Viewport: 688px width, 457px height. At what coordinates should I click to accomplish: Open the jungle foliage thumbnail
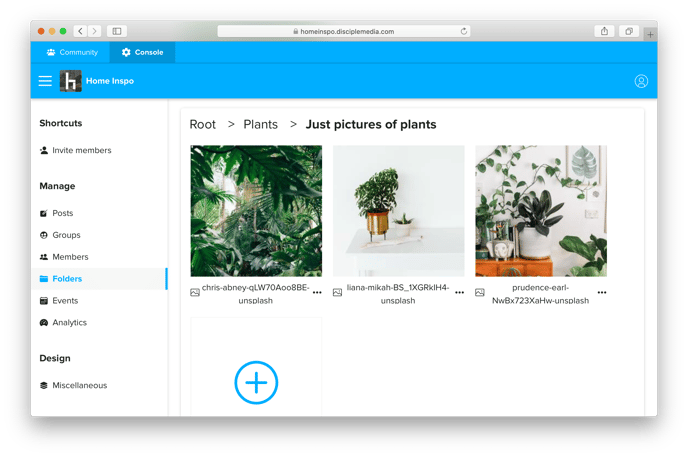[x=256, y=211]
